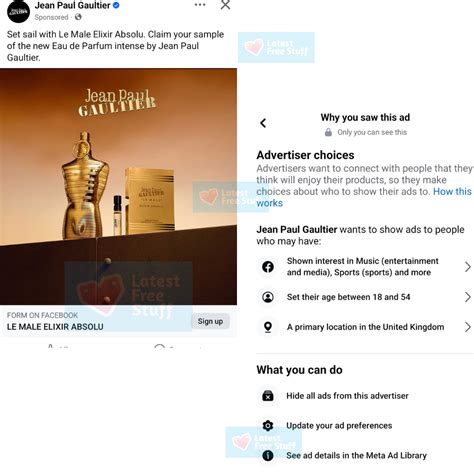Dismiss the sponsored post with X icon

tap(225, 5)
